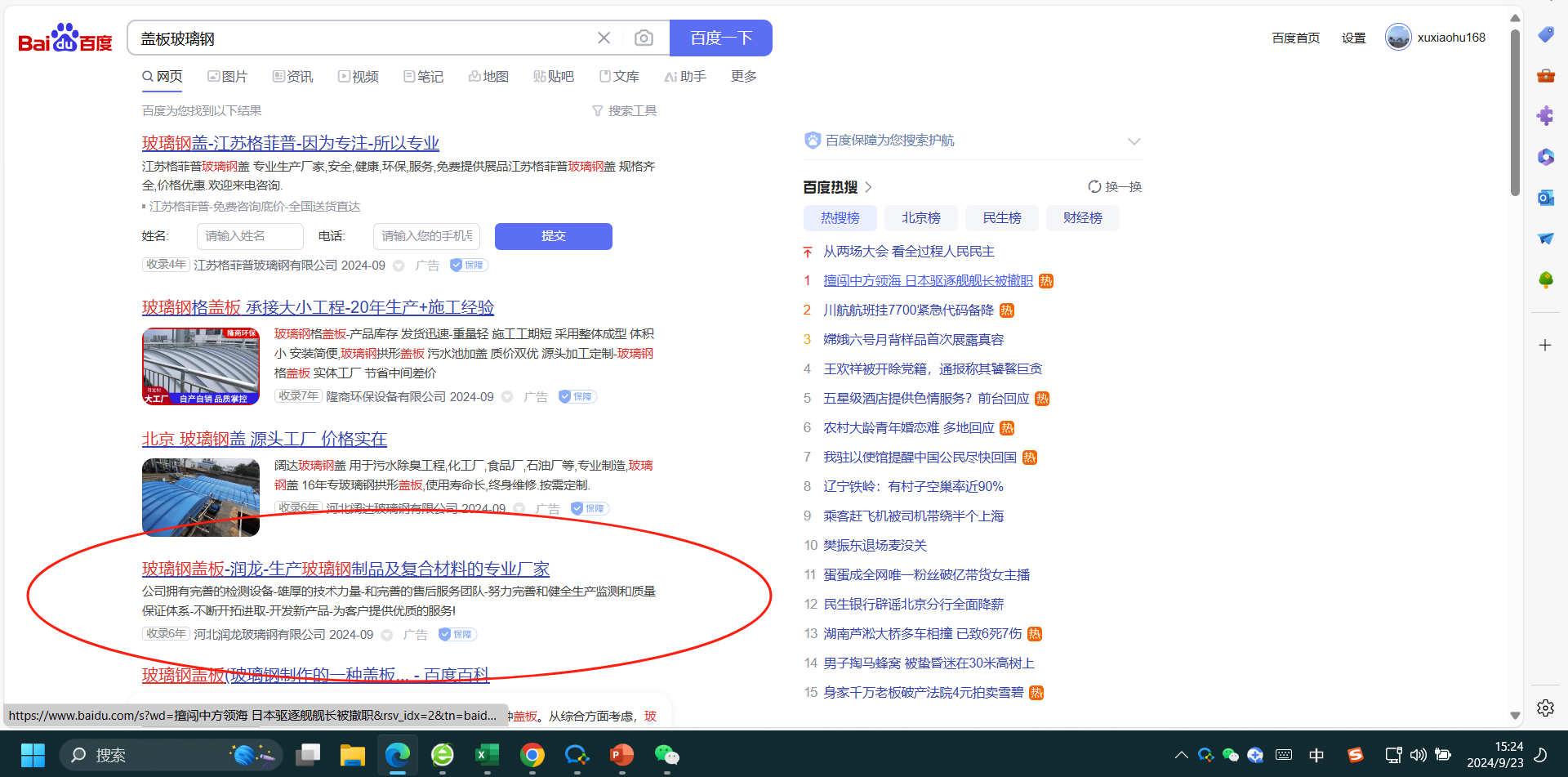Screen dimensions: 1568x777
Task: Switch to the 图片 search tab
Action: click(227, 76)
